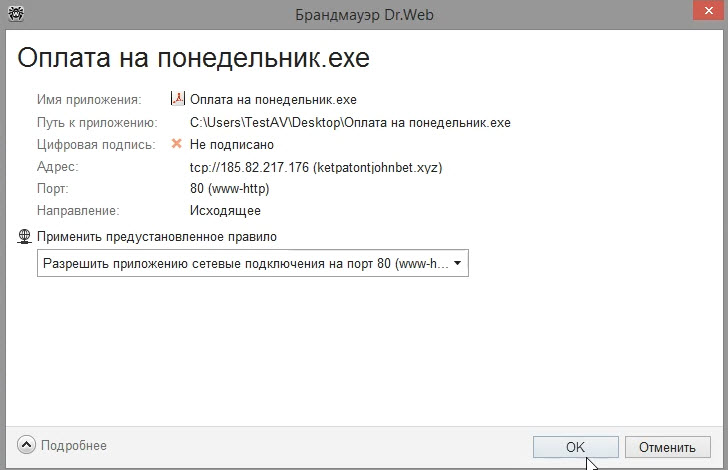
Task: Click the direction value Исходящее
Action: (x=225, y=210)
